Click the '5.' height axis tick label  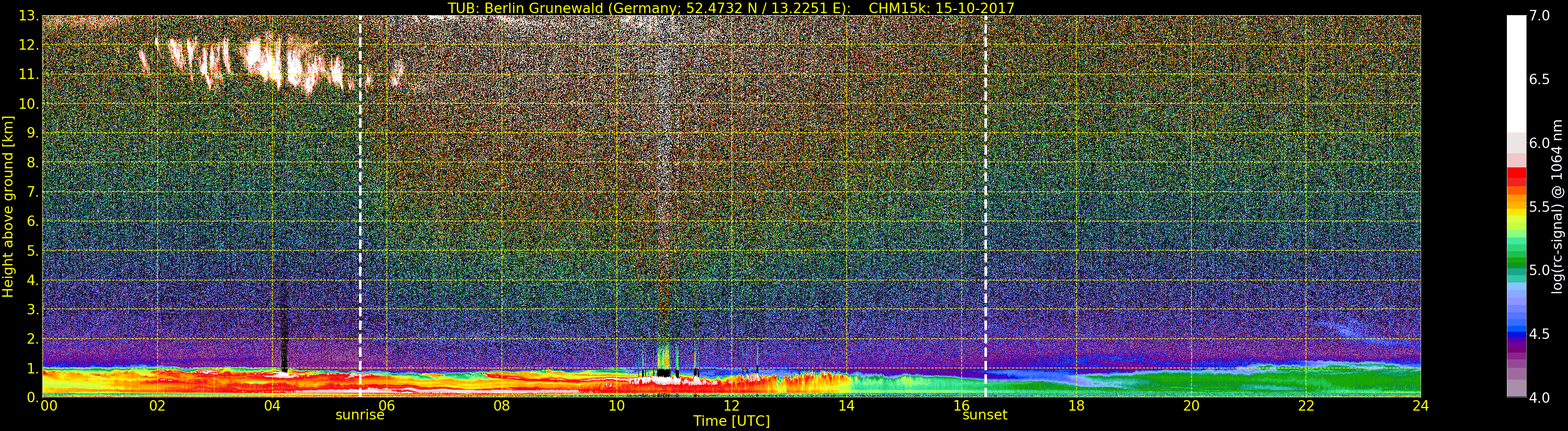(33, 251)
